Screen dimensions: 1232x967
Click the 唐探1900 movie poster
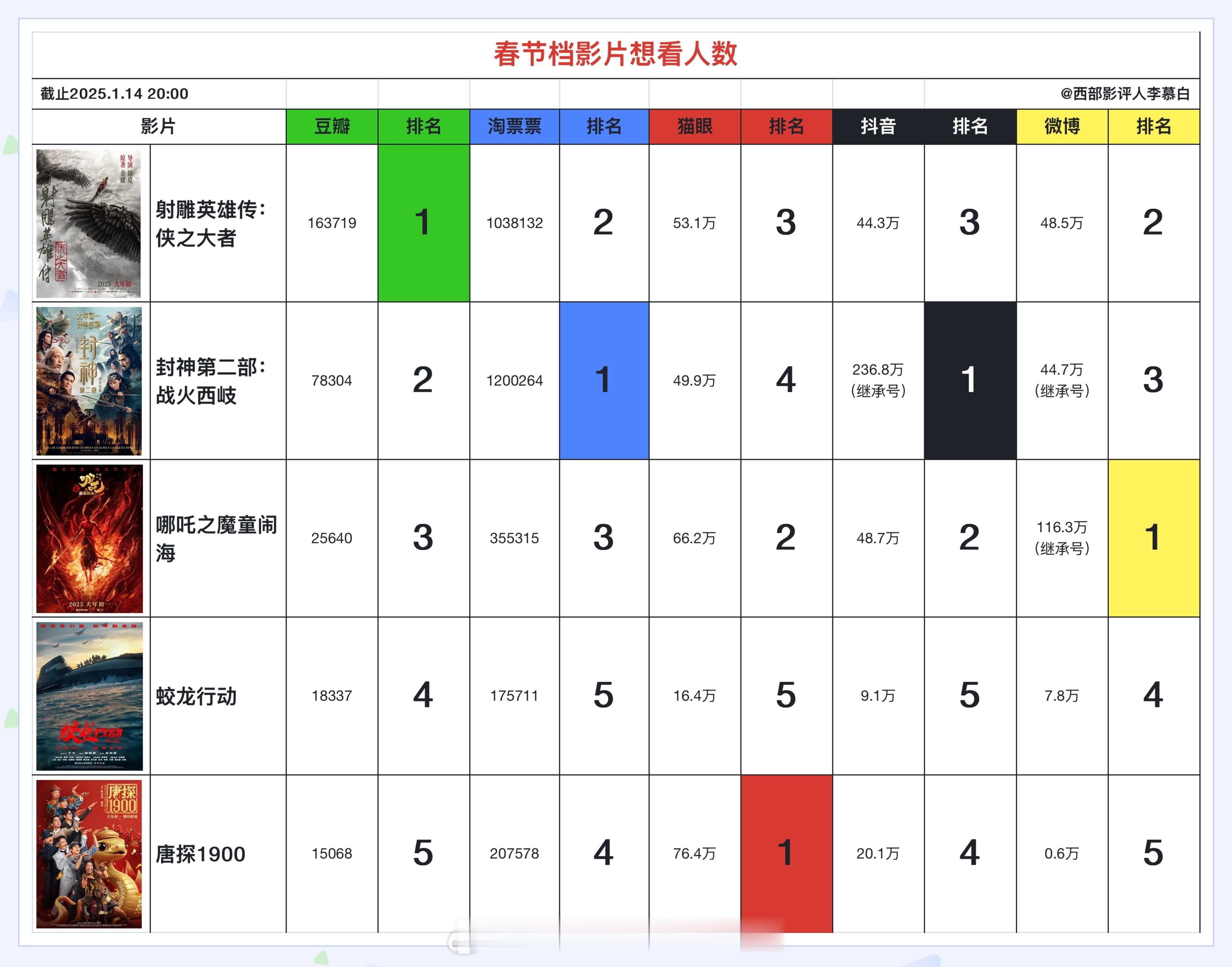pyautogui.click(x=89, y=854)
